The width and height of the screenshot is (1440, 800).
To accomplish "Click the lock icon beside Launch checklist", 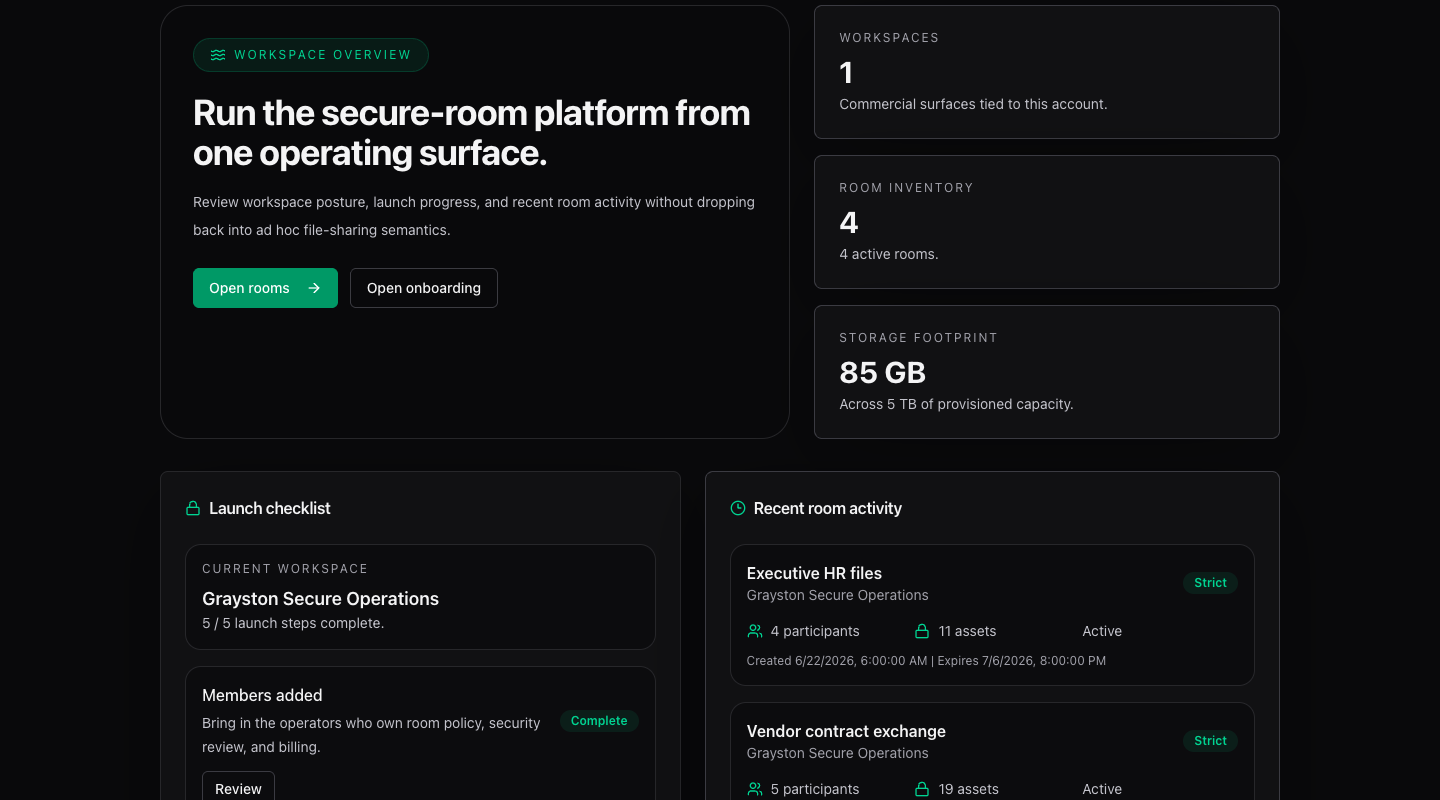I will coord(193,508).
